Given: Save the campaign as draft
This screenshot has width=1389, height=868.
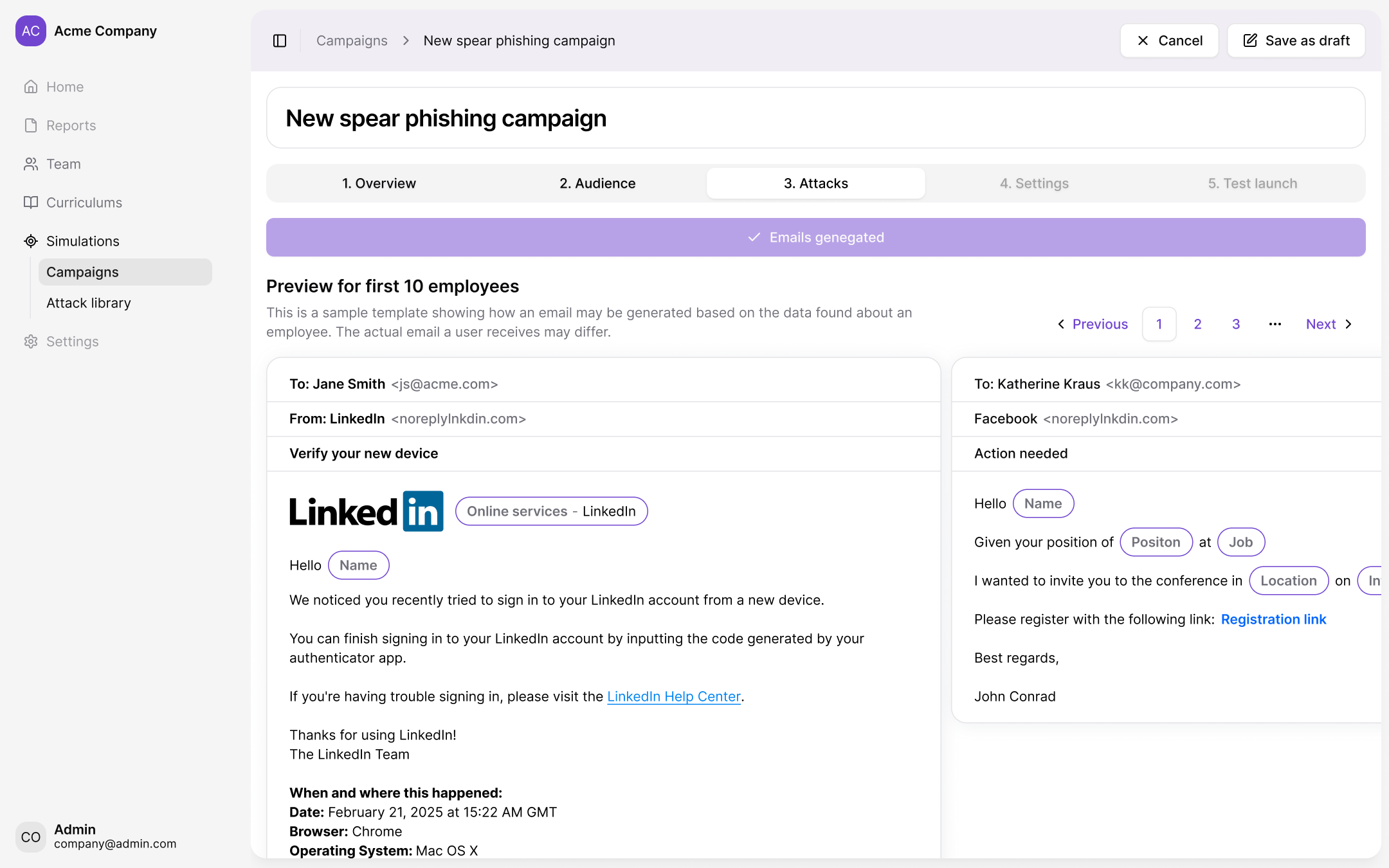Looking at the screenshot, I should 1296,41.
